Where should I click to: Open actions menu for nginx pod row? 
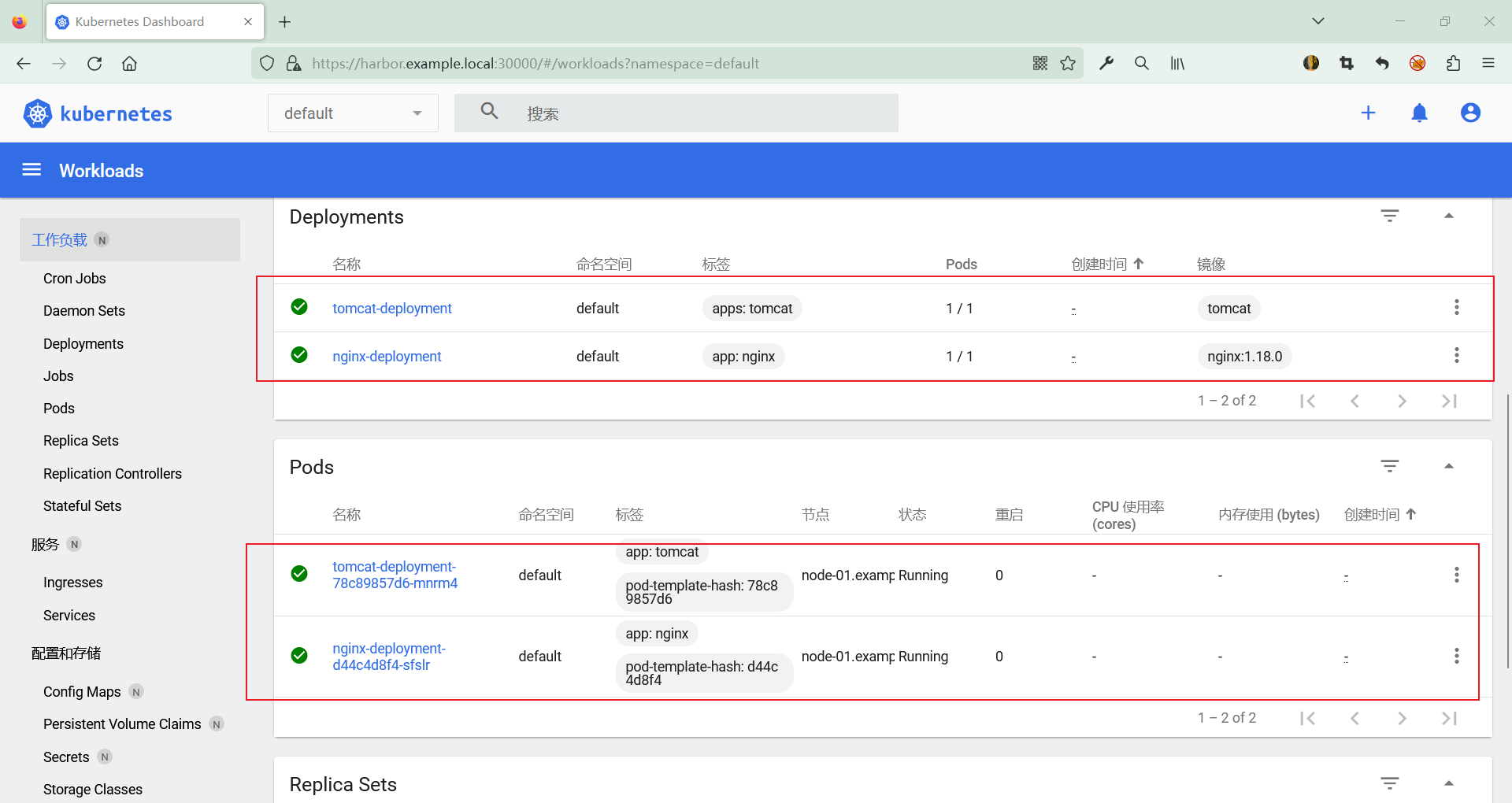(x=1456, y=656)
